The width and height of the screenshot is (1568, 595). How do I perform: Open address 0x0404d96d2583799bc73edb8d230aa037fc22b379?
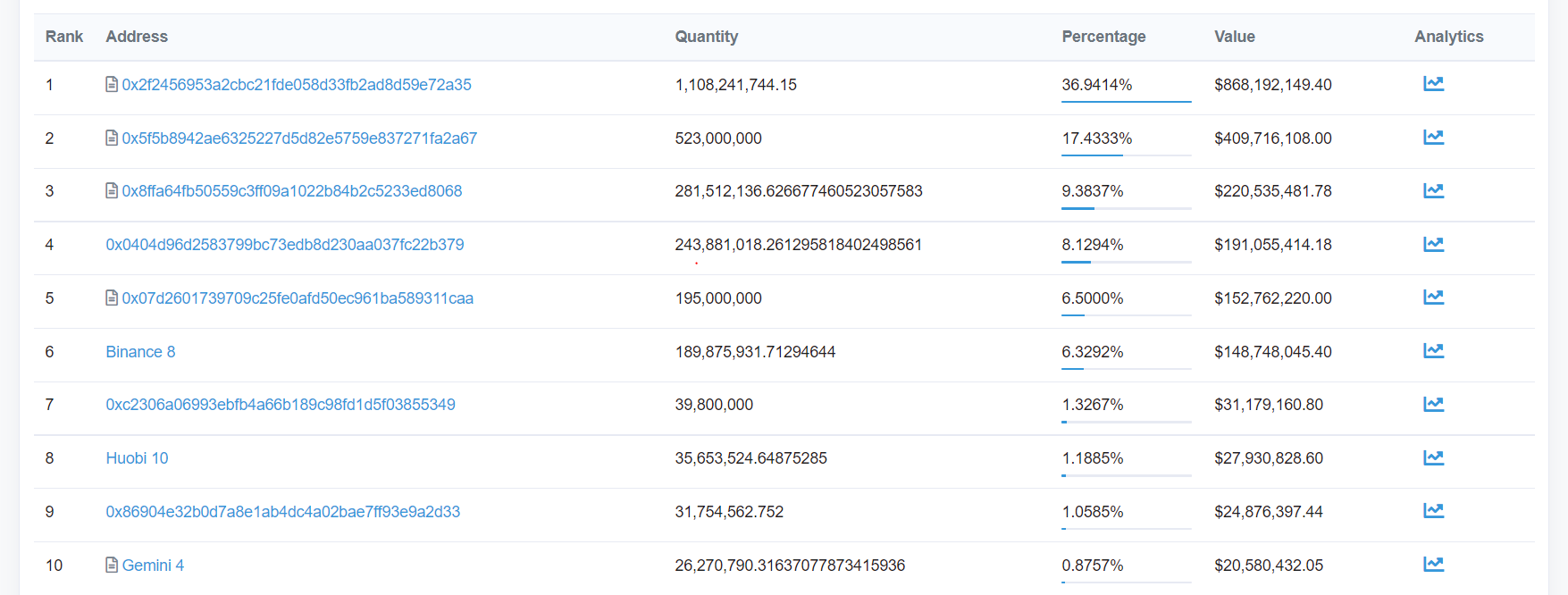(x=285, y=245)
